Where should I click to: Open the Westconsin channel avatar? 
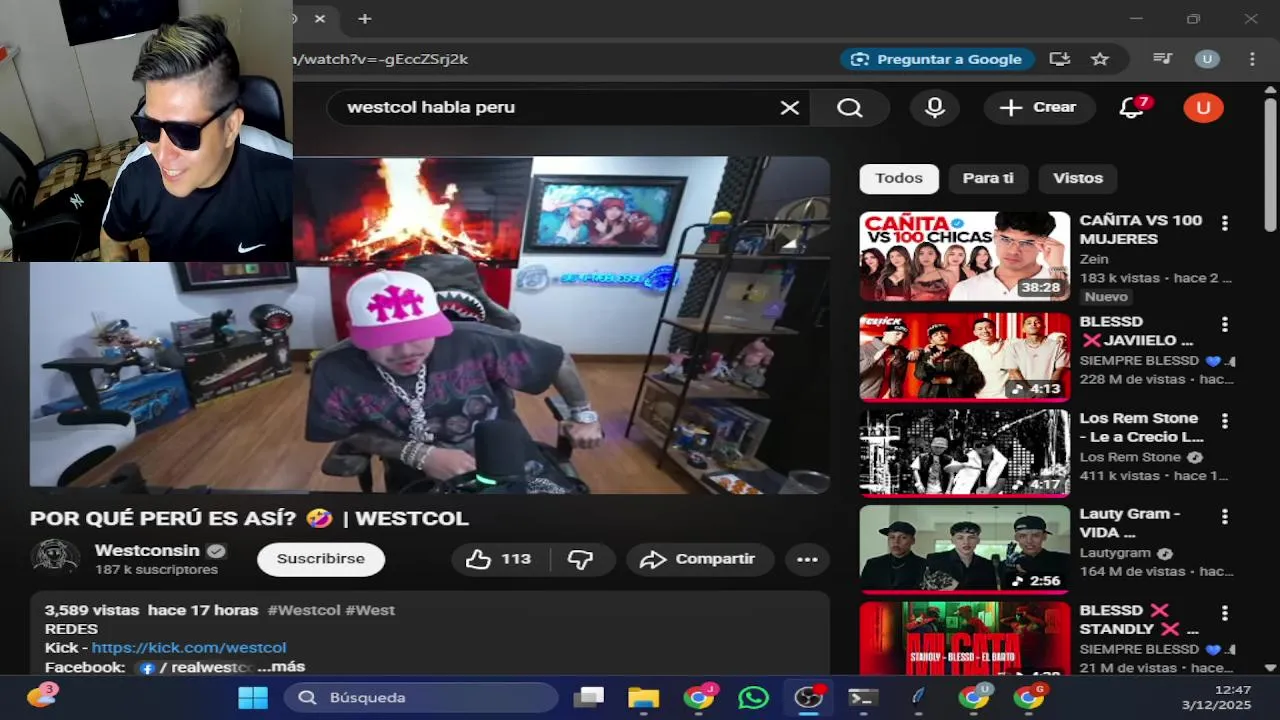(x=55, y=558)
